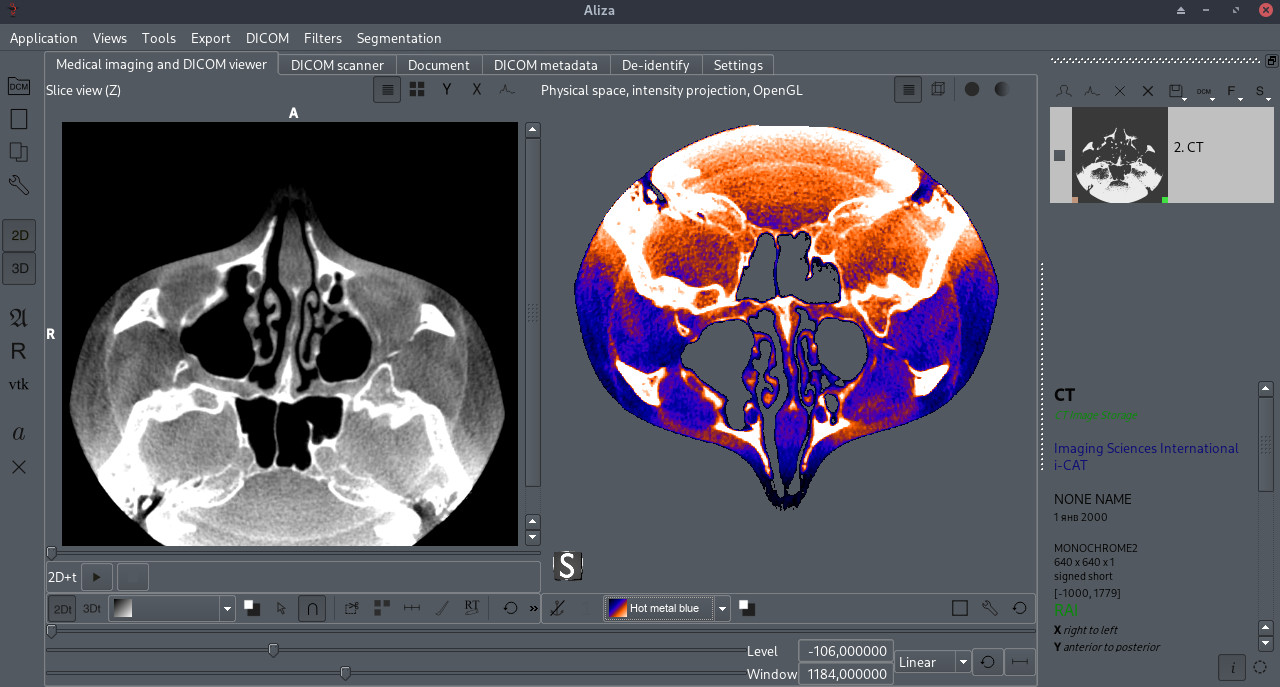Click the DCM open icon in left sidebar
The height and width of the screenshot is (687, 1280).
[18, 87]
